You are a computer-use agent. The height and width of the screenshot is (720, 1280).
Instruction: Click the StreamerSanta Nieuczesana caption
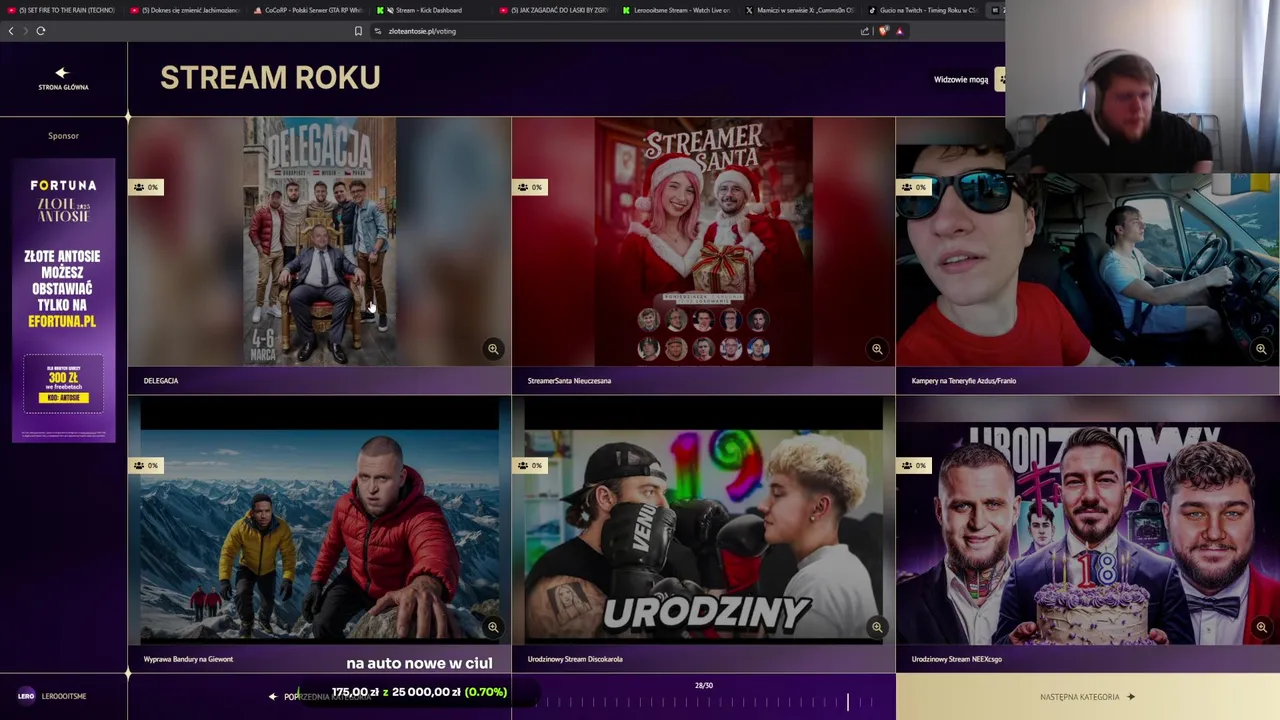(x=569, y=381)
